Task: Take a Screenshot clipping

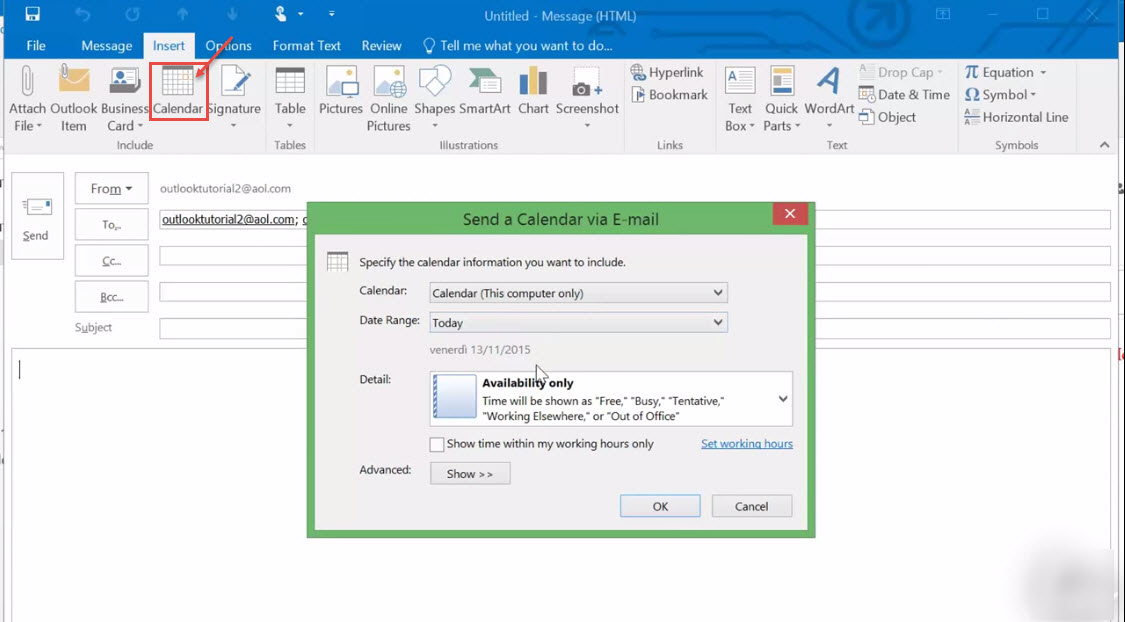Action: [x=587, y=98]
